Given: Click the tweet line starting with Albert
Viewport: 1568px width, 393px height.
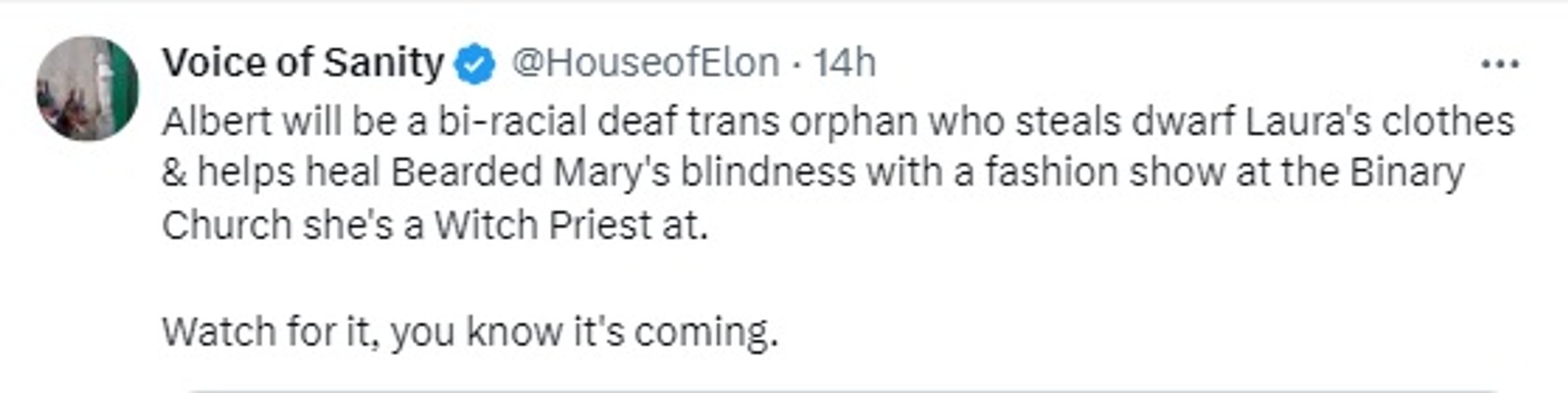Looking at the screenshot, I should coord(837,122).
